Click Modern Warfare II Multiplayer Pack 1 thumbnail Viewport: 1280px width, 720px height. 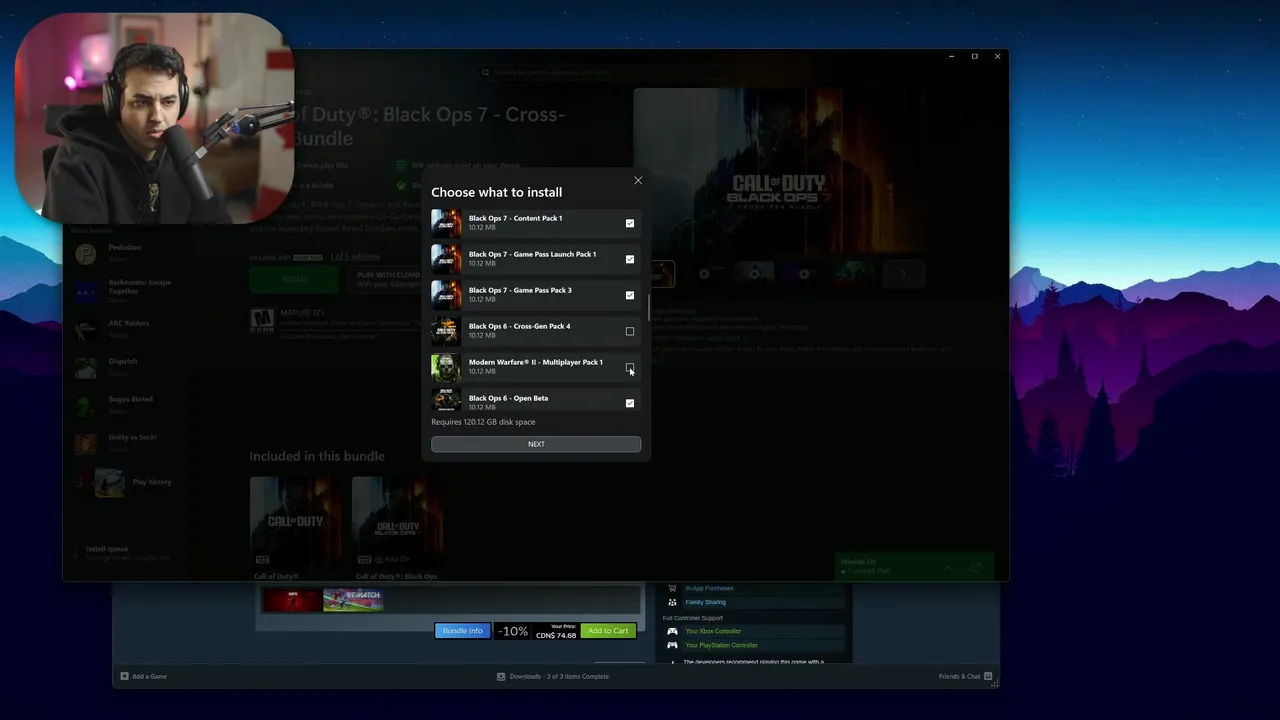coord(446,366)
